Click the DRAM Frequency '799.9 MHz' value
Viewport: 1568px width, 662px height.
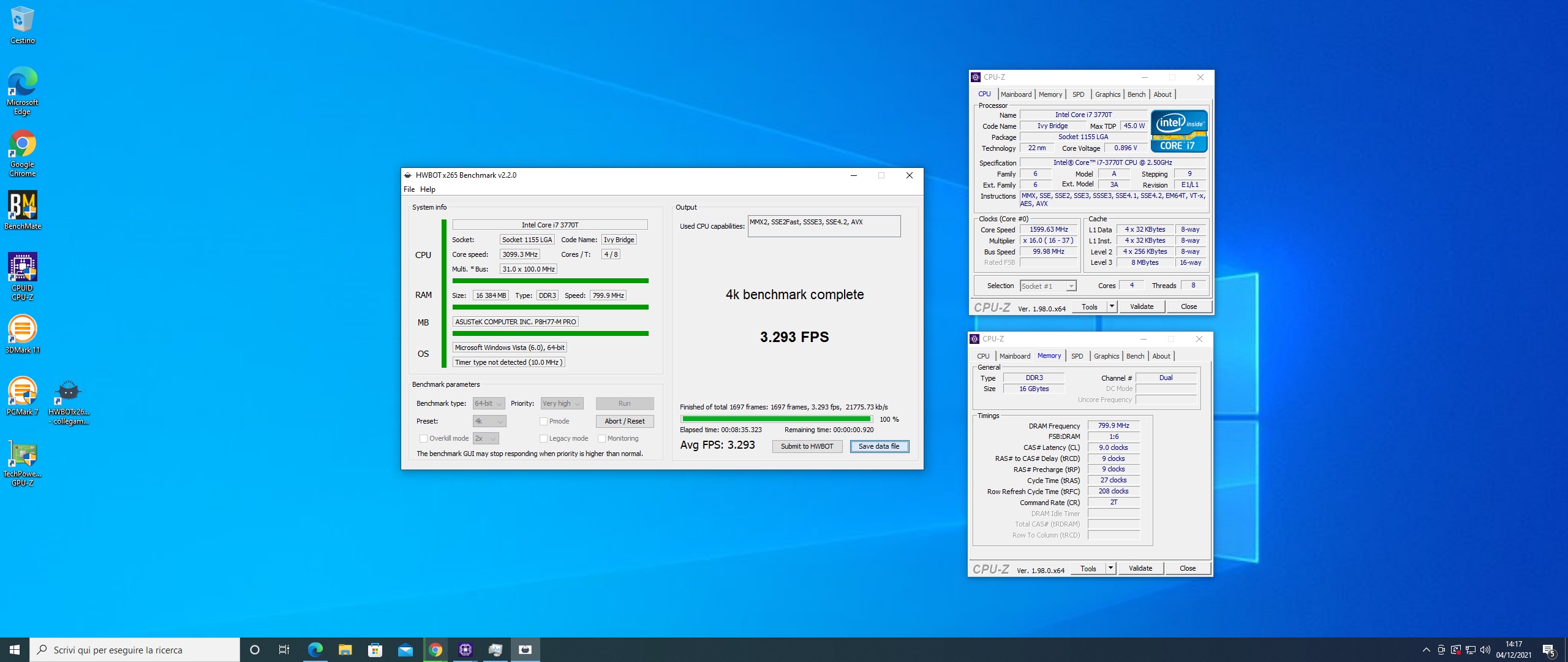pyautogui.click(x=1114, y=425)
